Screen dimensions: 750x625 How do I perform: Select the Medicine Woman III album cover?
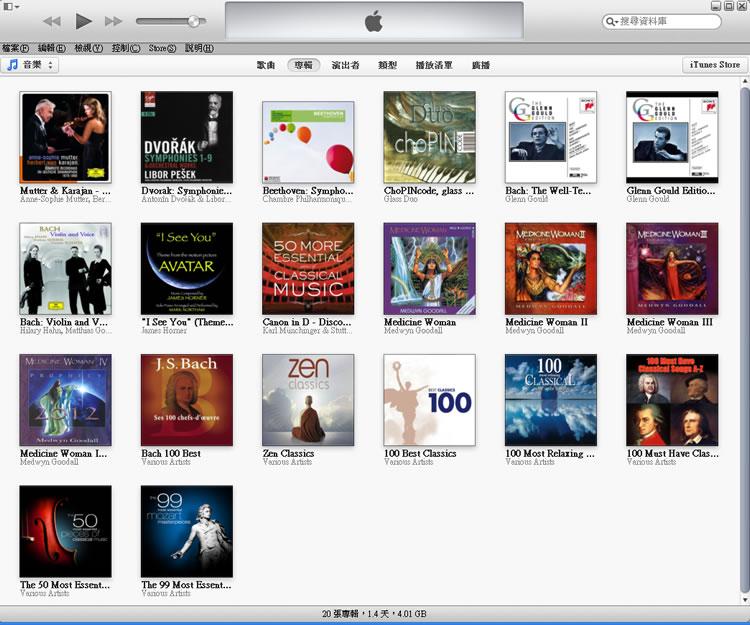pyautogui.click(x=673, y=269)
